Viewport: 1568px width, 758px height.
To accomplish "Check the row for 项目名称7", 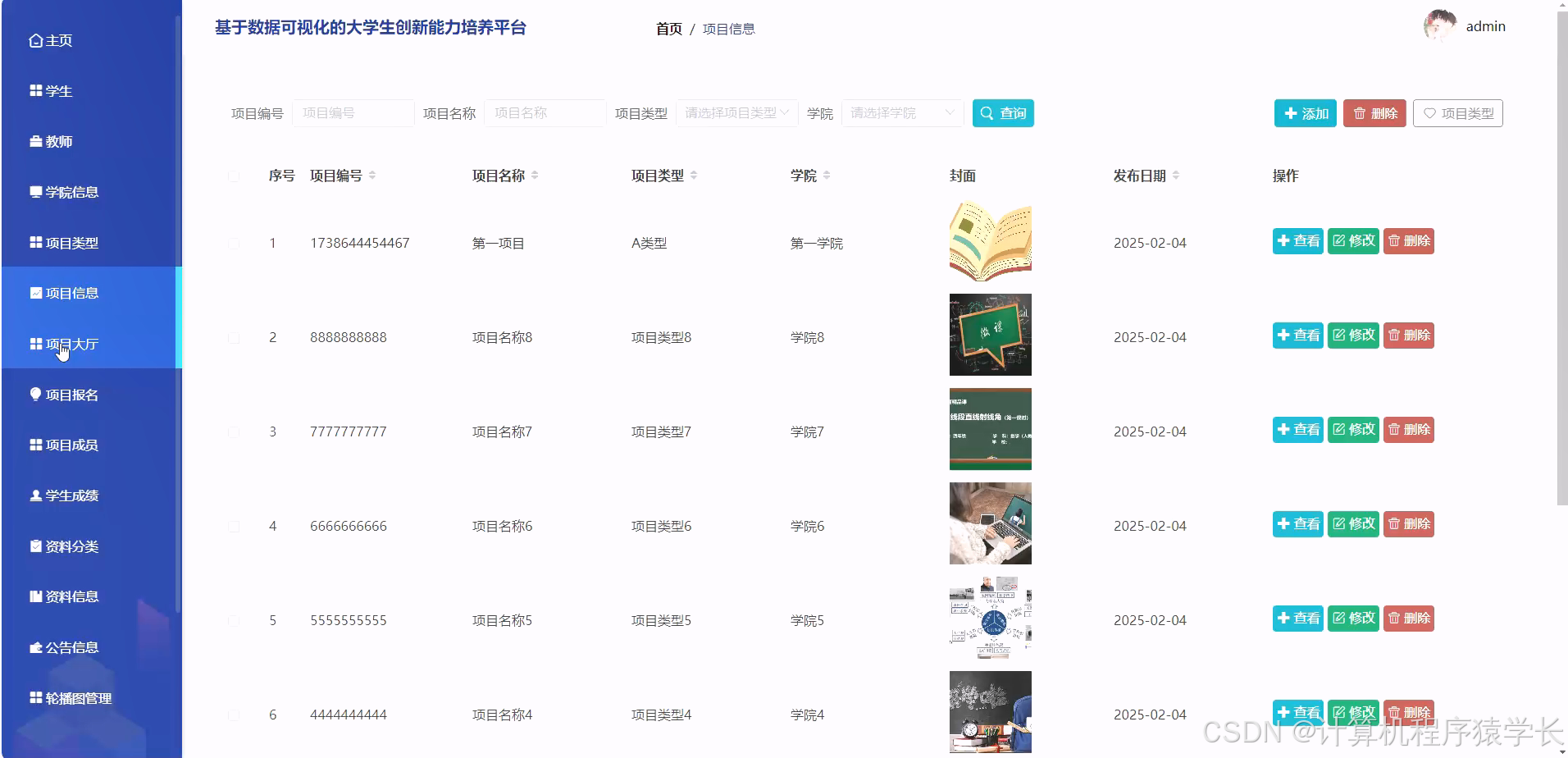I will tap(234, 432).
